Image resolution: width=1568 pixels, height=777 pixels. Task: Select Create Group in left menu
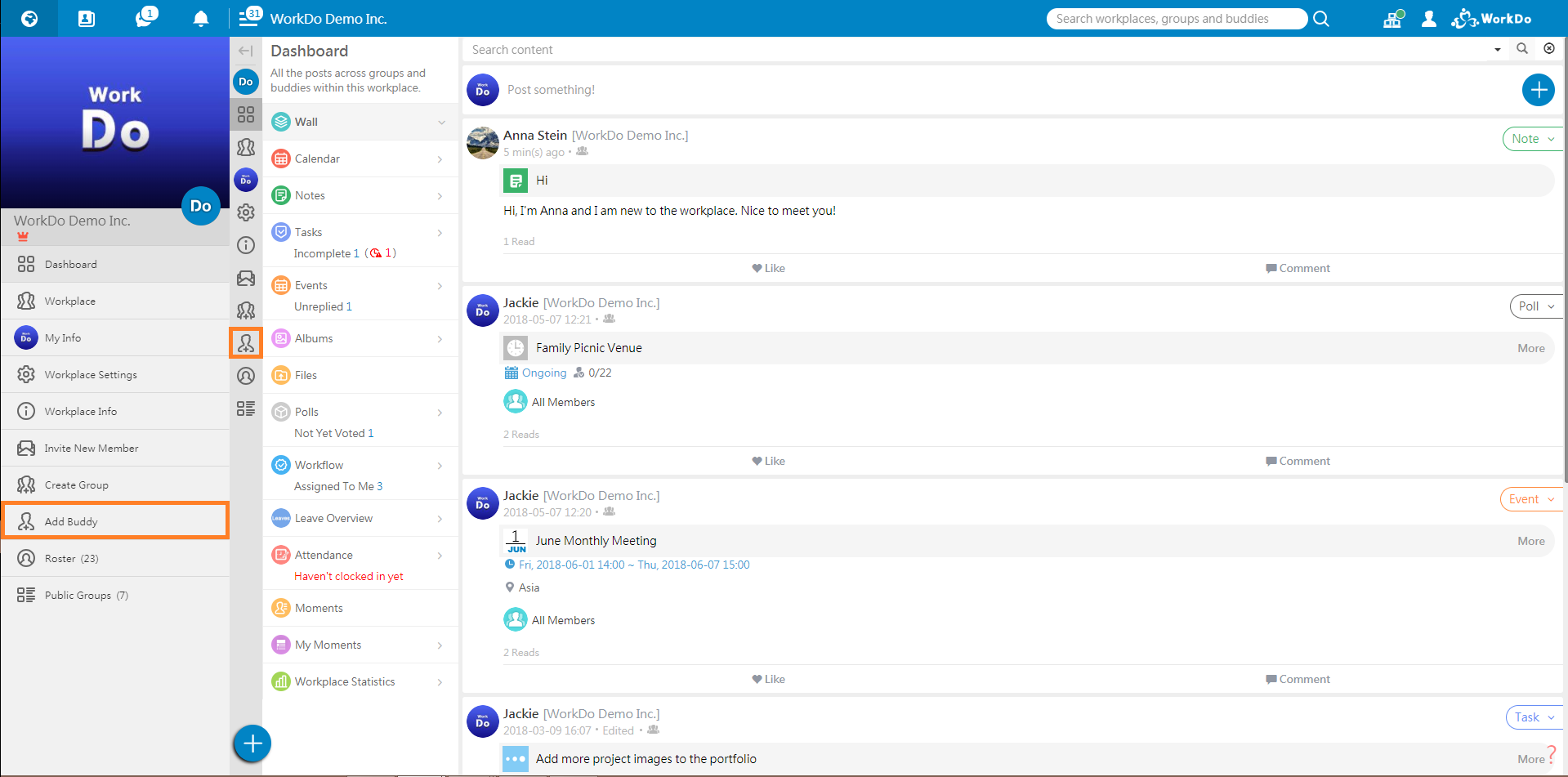(115, 485)
